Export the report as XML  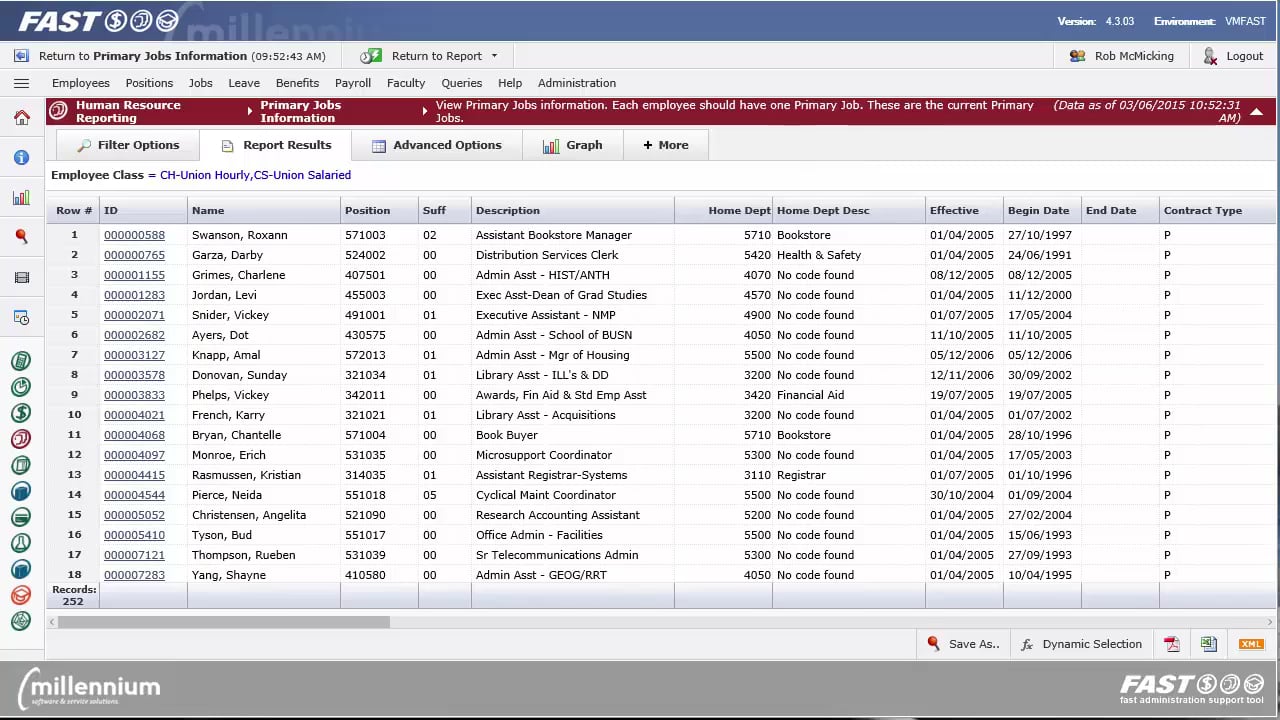pyautogui.click(x=1251, y=644)
